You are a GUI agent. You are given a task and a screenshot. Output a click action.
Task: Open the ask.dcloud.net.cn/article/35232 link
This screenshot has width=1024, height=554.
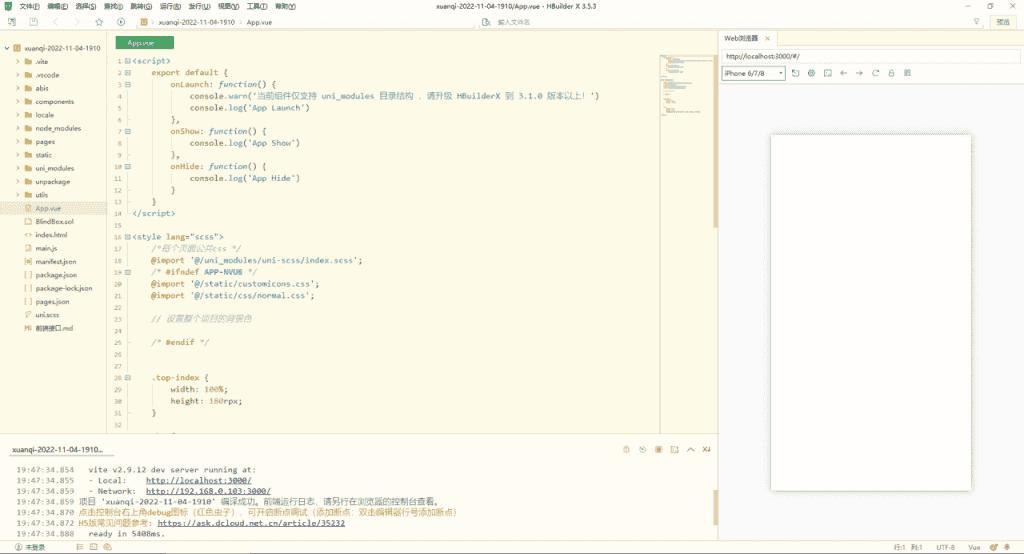pos(251,523)
